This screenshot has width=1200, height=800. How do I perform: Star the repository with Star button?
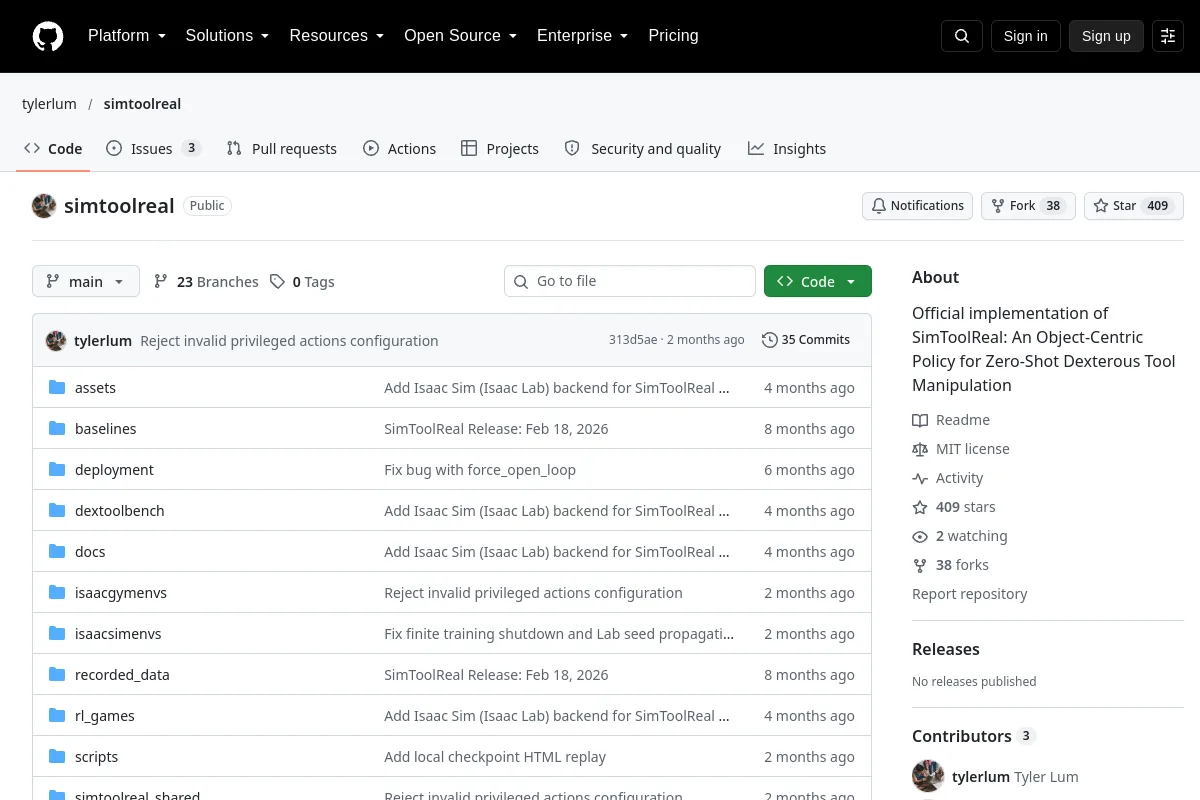click(1134, 206)
